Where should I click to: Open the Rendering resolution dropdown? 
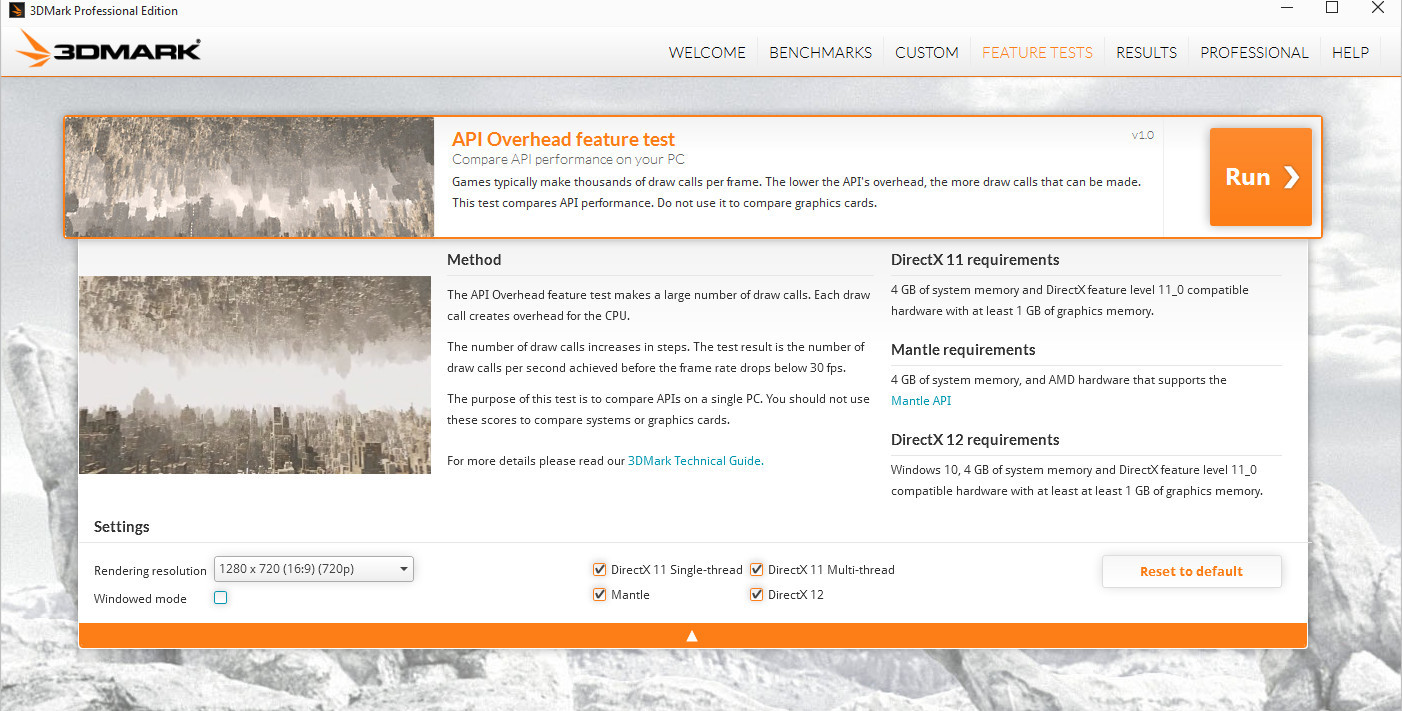coord(314,570)
